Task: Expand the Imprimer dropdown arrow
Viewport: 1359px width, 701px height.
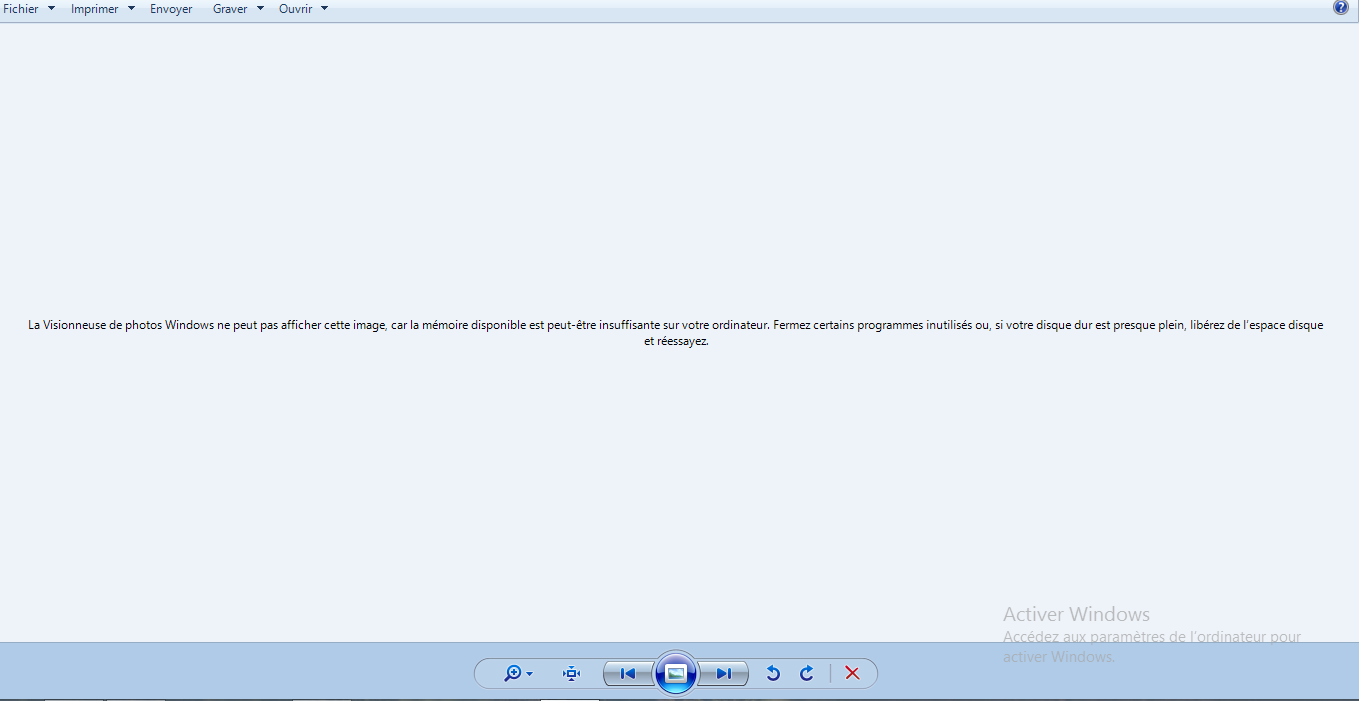Action: [131, 9]
